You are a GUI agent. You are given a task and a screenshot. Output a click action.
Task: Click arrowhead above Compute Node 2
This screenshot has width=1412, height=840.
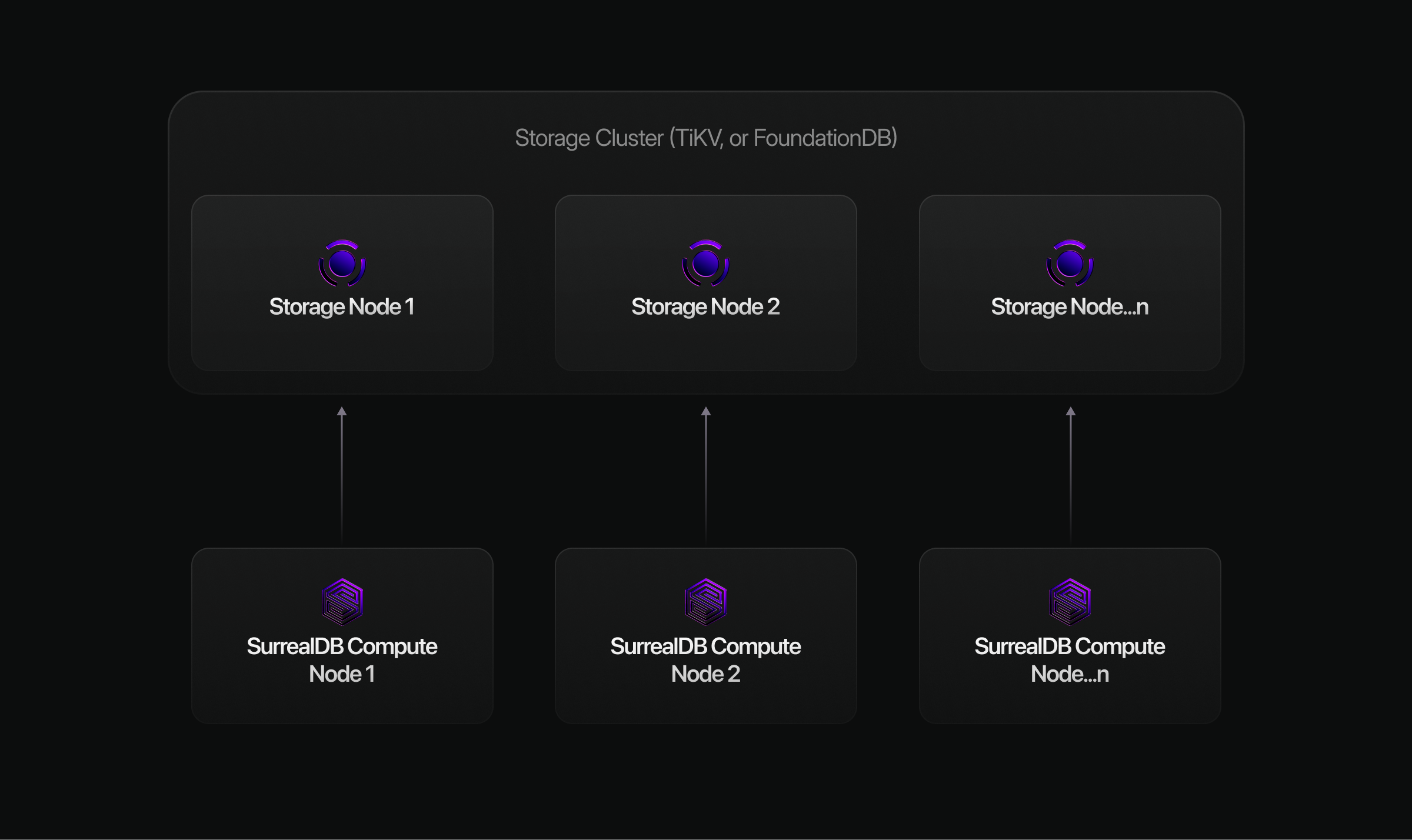706,412
